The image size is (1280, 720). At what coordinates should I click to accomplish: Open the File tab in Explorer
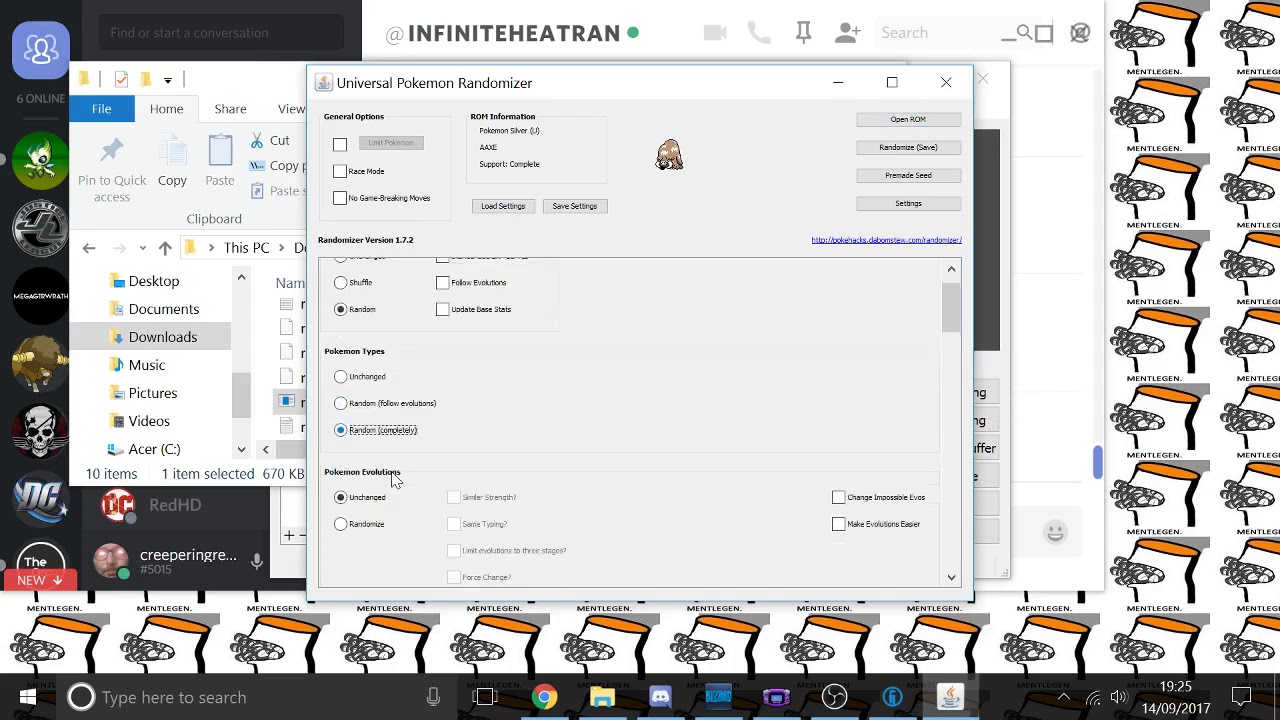point(102,109)
